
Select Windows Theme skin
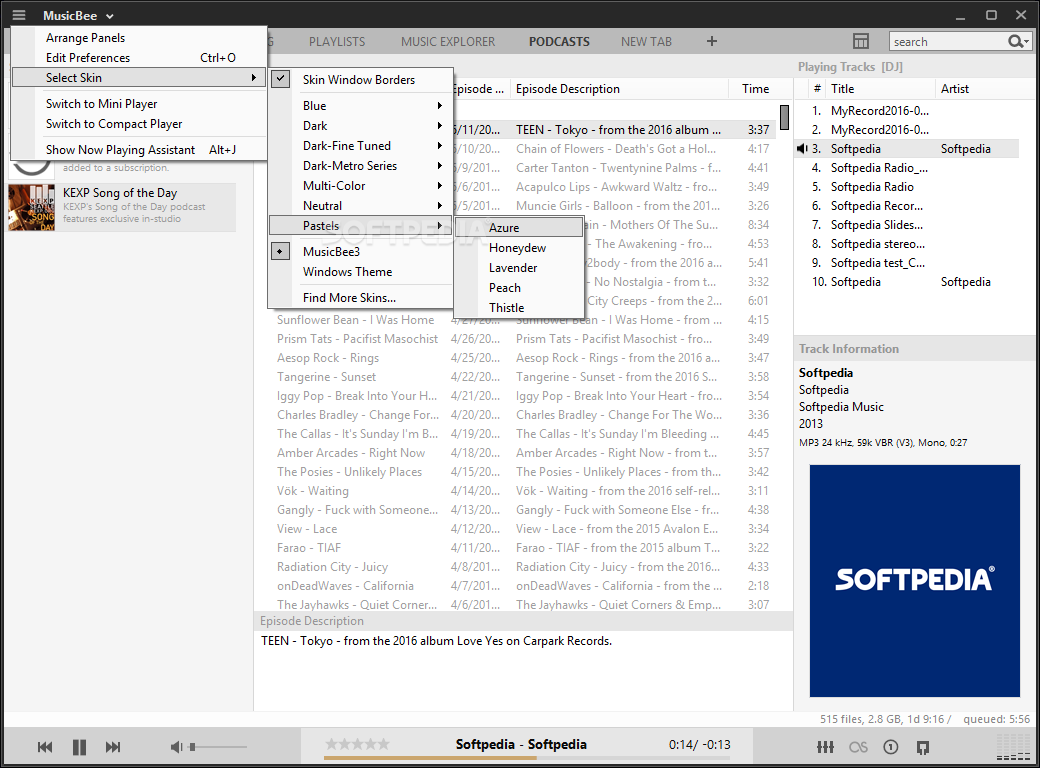click(x=361, y=271)
